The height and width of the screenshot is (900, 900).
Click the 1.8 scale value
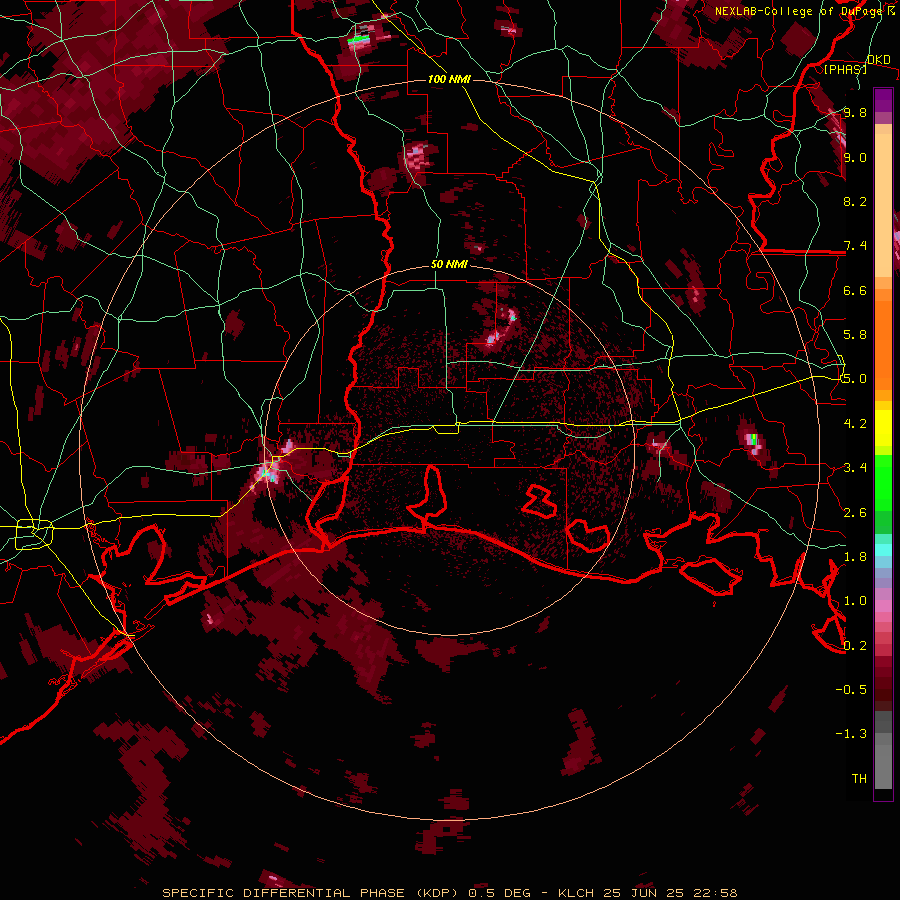point(855,557)
